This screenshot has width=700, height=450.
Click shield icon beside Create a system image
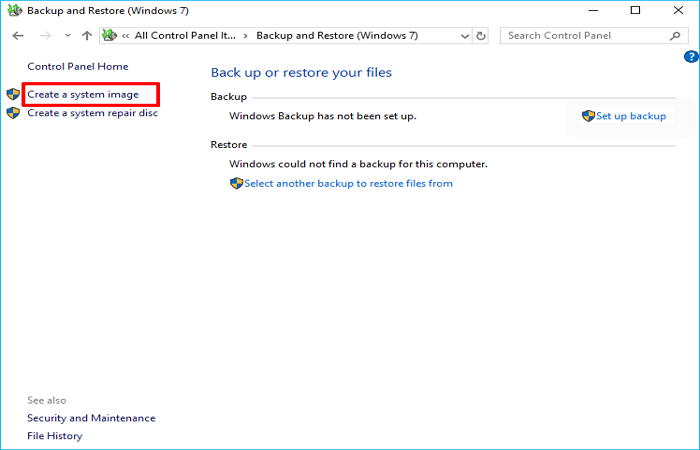pos(13,94)
